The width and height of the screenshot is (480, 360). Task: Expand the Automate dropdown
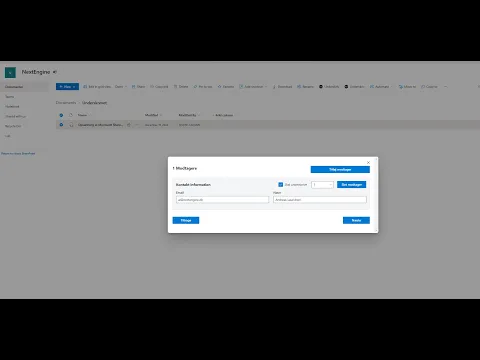click(381, 87)
